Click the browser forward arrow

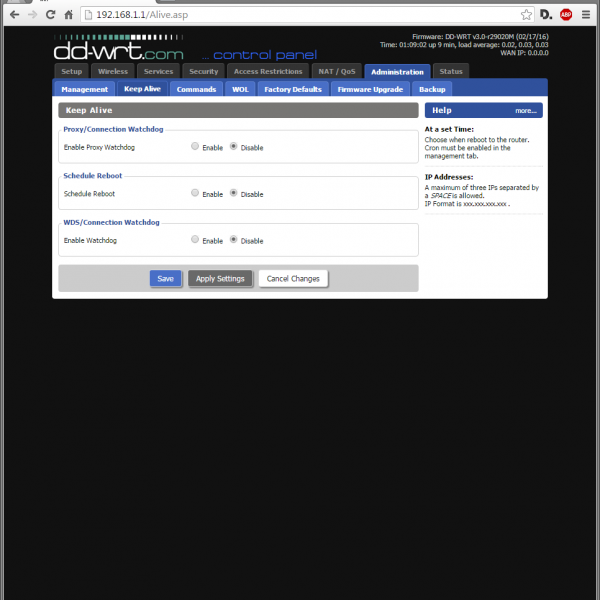point(32,15)
